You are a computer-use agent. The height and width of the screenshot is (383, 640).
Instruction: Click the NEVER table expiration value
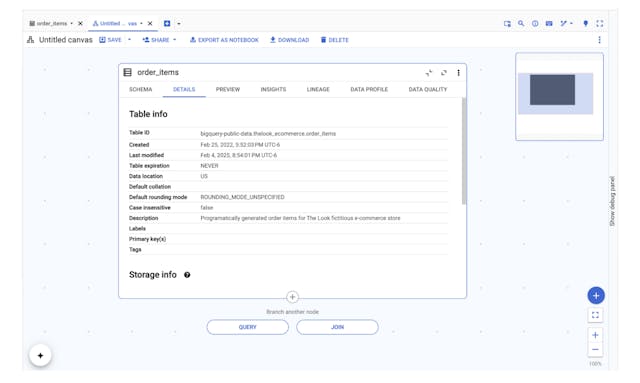click(209, 166)
